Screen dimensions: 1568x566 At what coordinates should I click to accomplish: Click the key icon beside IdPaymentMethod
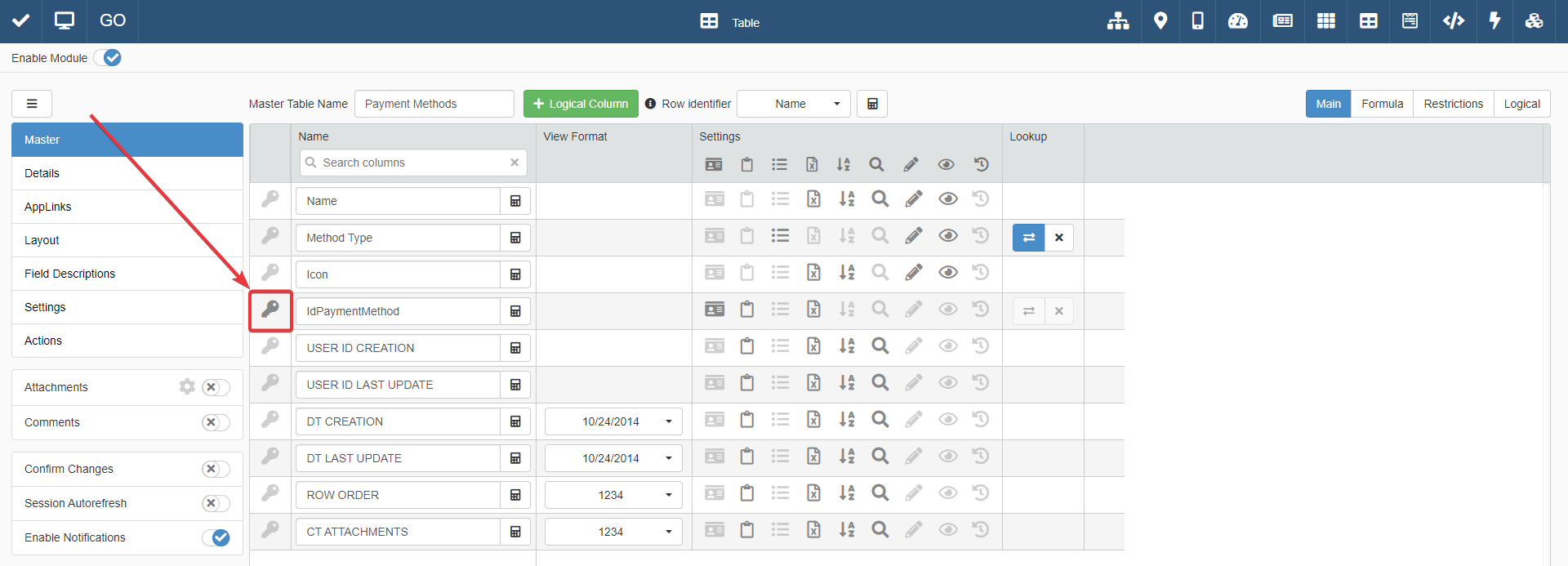pos(270,310)
